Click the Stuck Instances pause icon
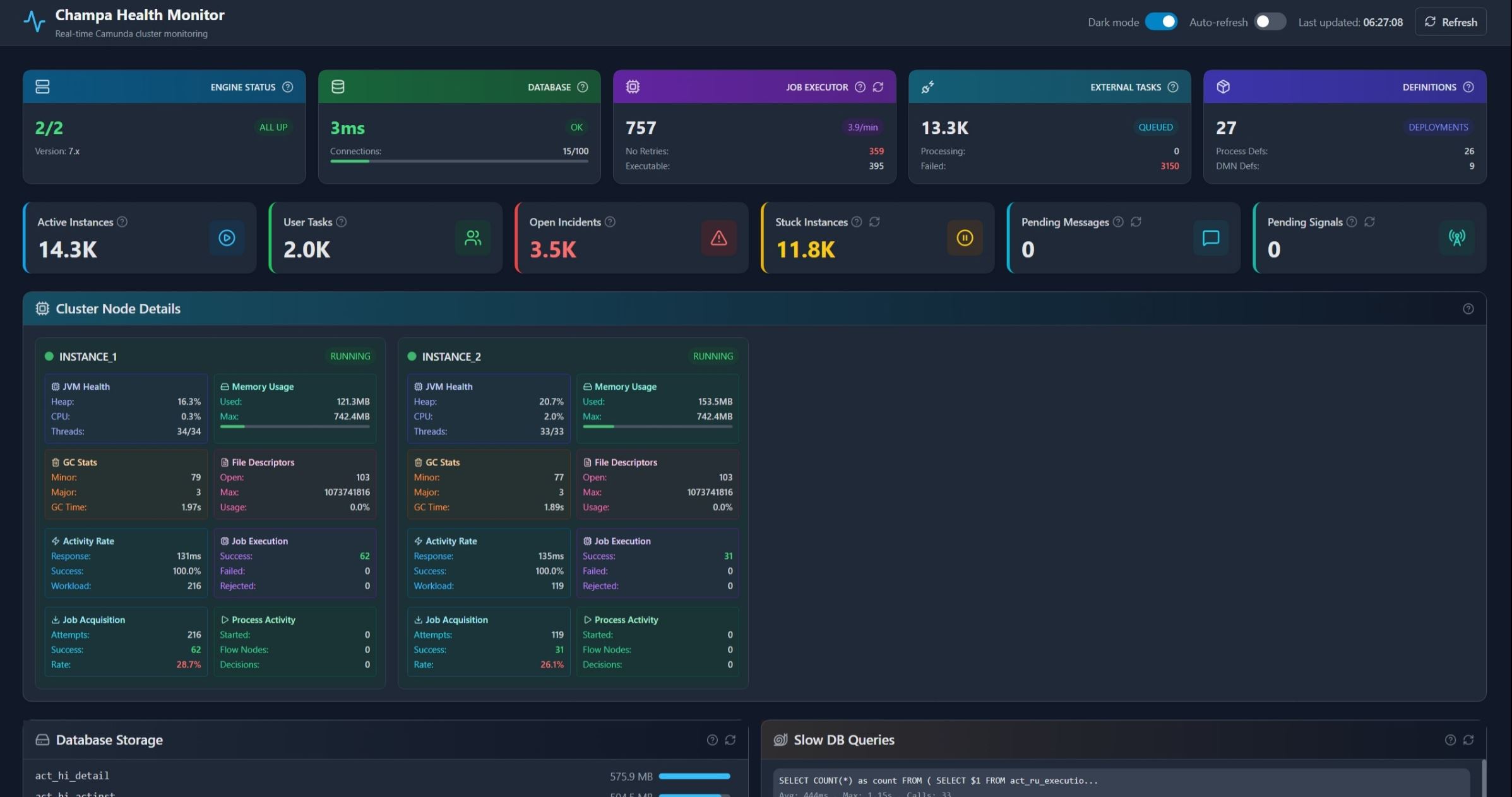 pos(964,238)
